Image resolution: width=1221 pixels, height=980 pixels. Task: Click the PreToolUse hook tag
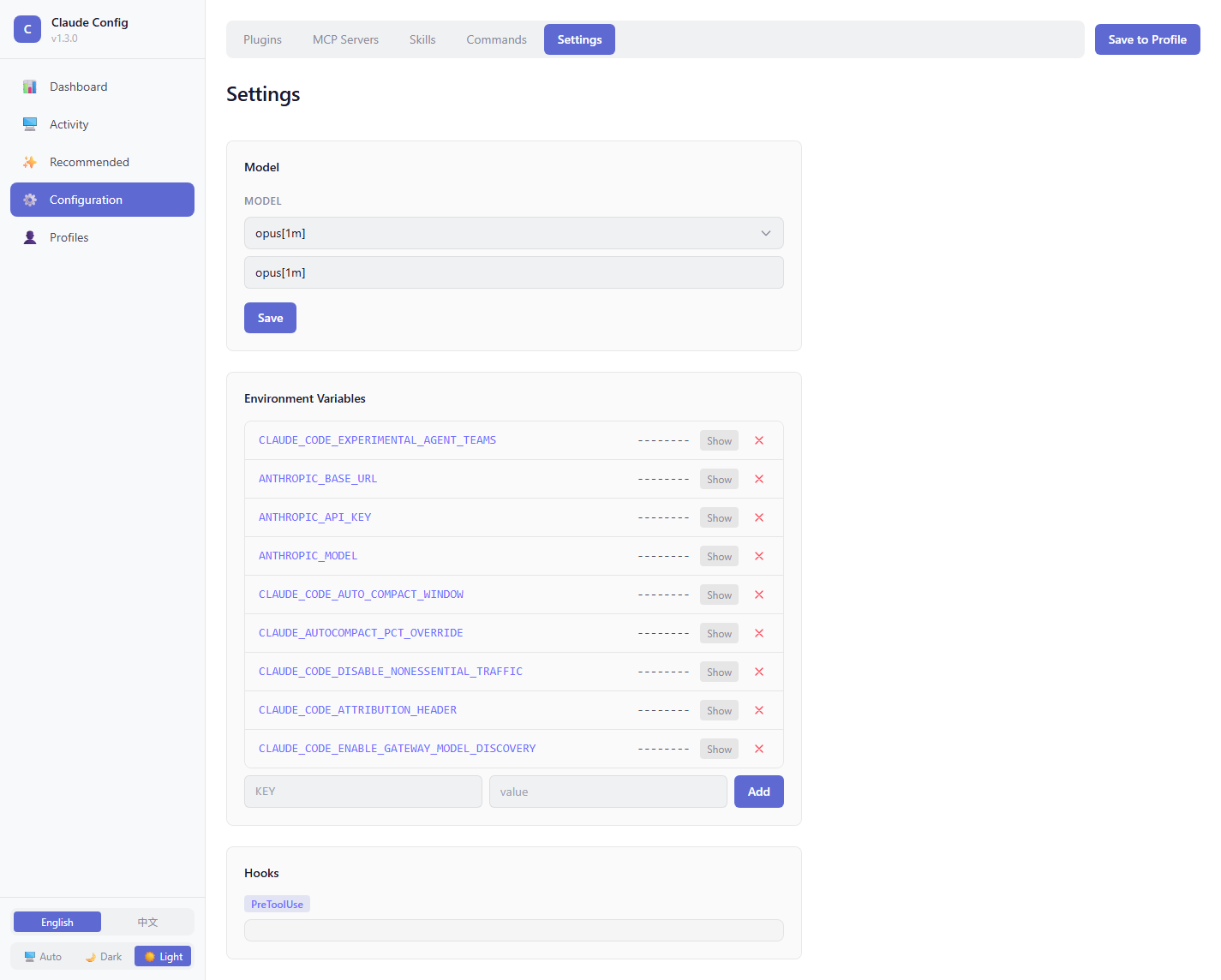277,904
